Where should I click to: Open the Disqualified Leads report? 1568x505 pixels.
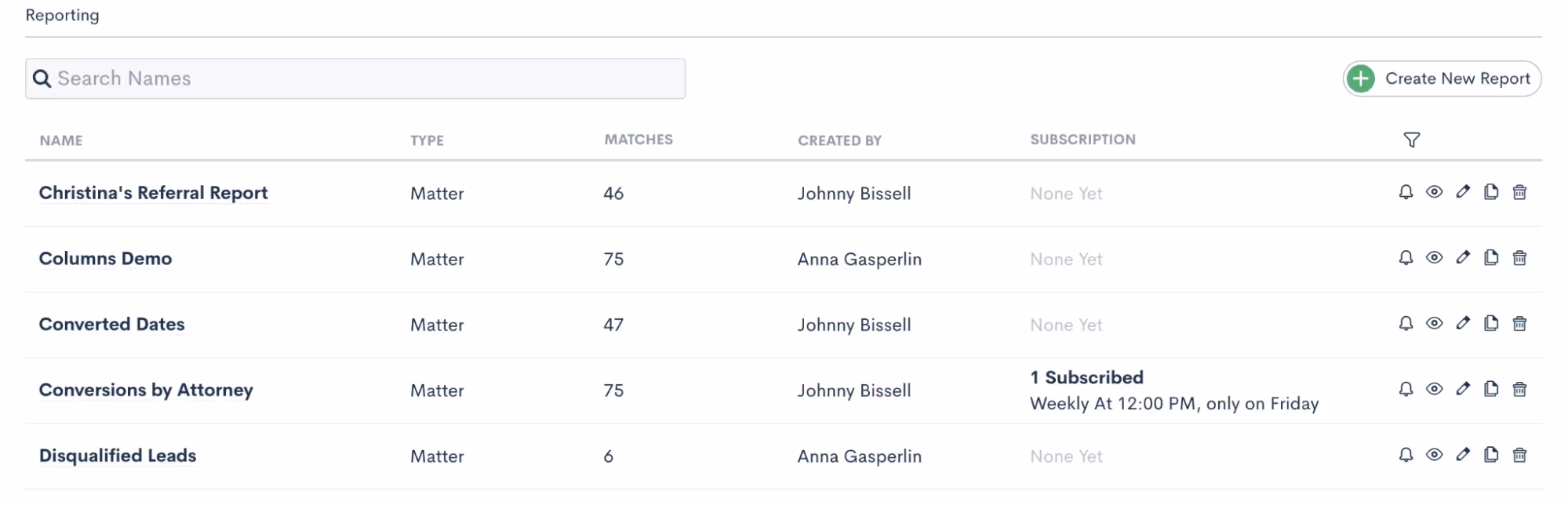[118, 456]
